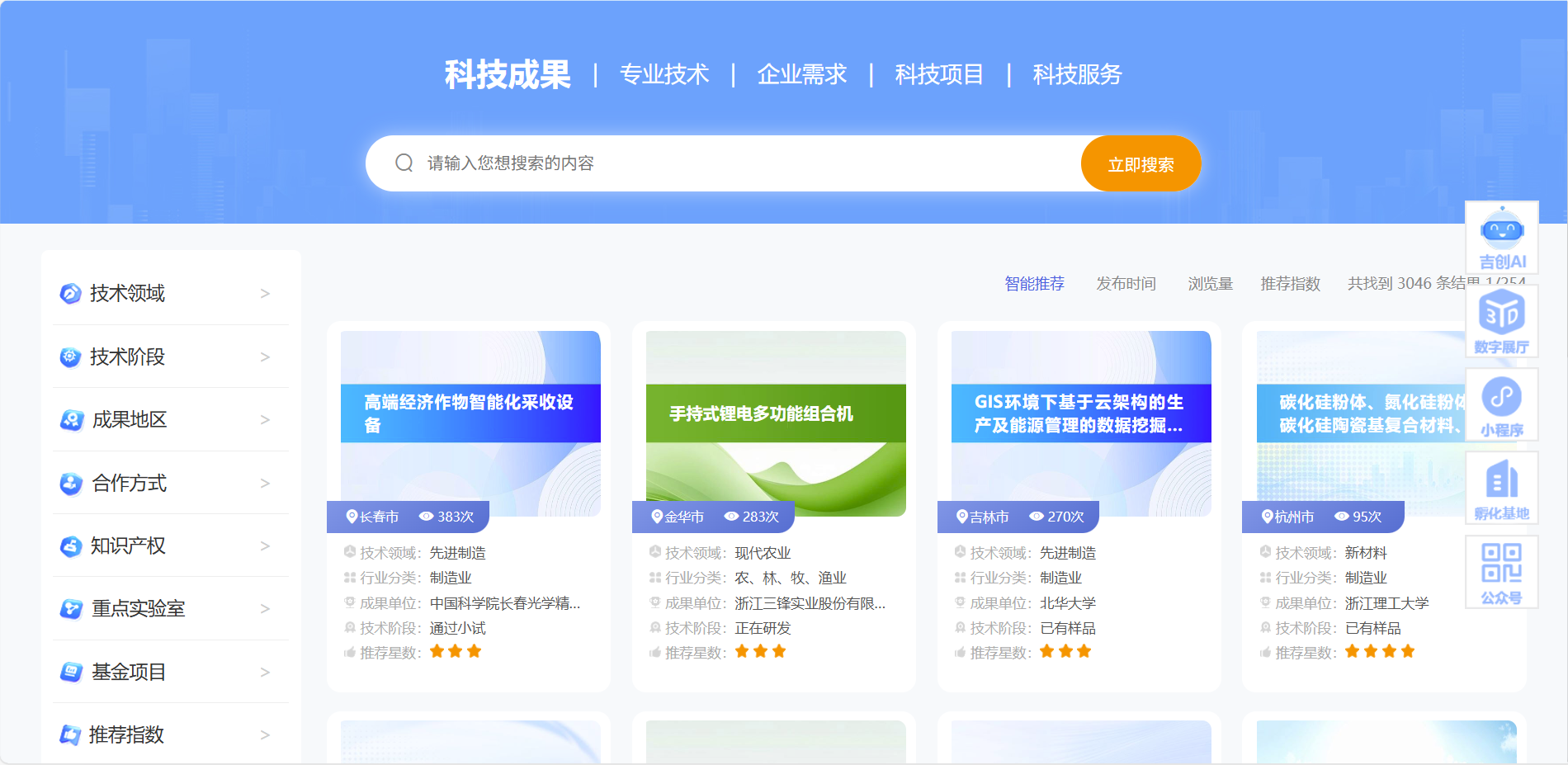Expand the 技术阶段 filter arrow
Viewport: 1568px width, 765px height.
point(265,357)
